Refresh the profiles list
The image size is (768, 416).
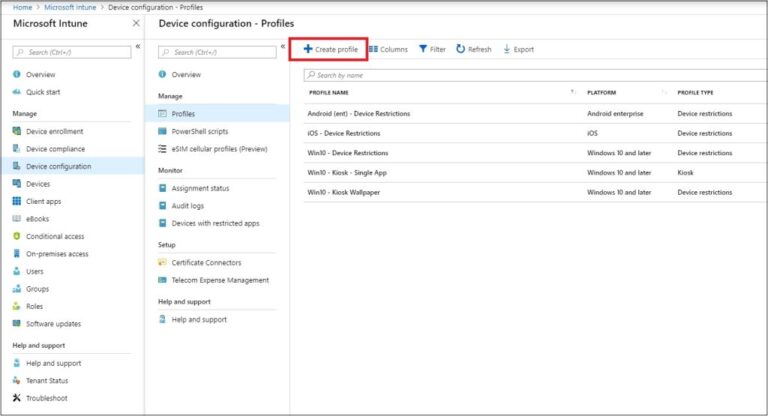[474, 49]
